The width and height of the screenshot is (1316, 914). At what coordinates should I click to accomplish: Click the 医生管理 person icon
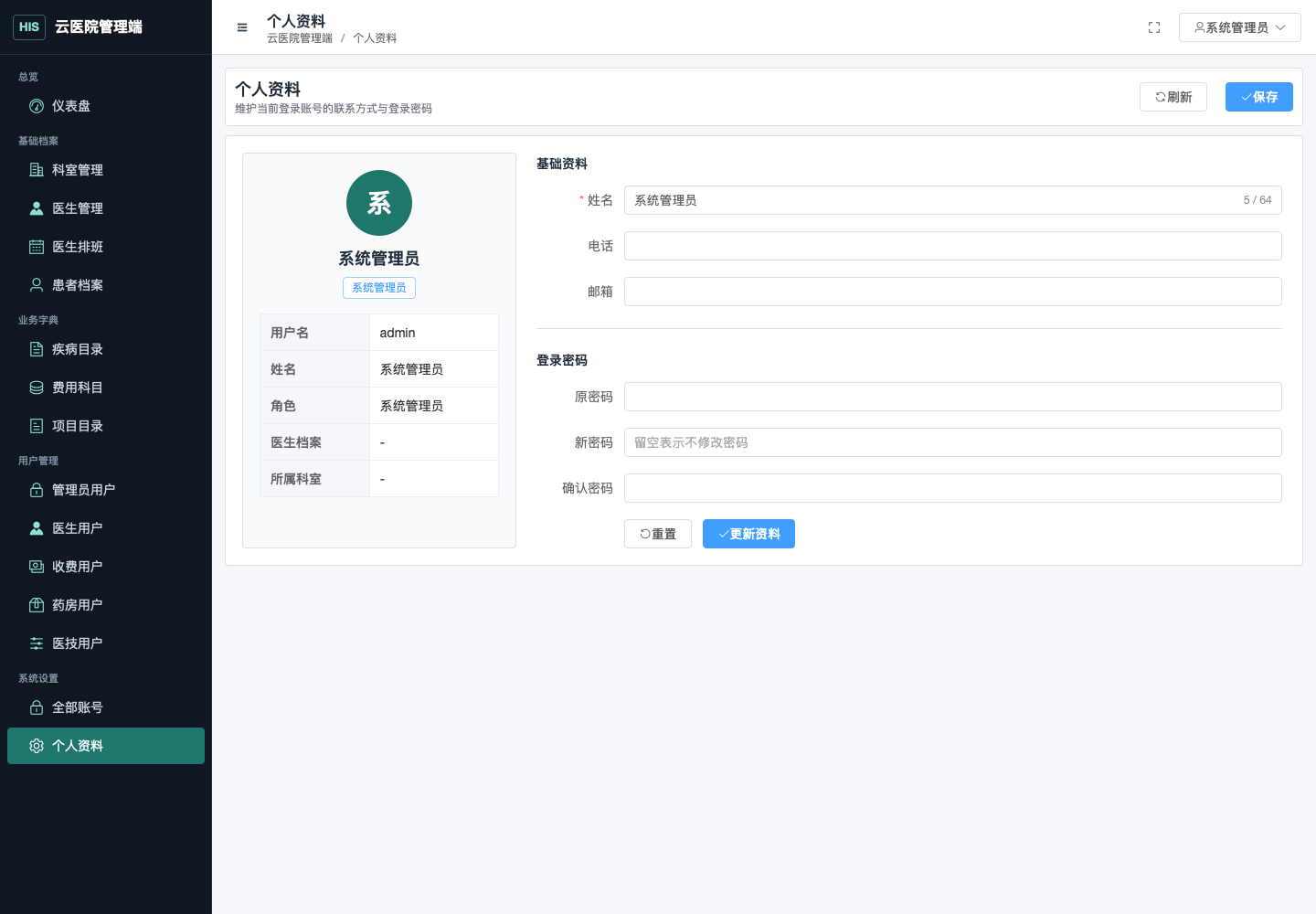click(37, 208)
